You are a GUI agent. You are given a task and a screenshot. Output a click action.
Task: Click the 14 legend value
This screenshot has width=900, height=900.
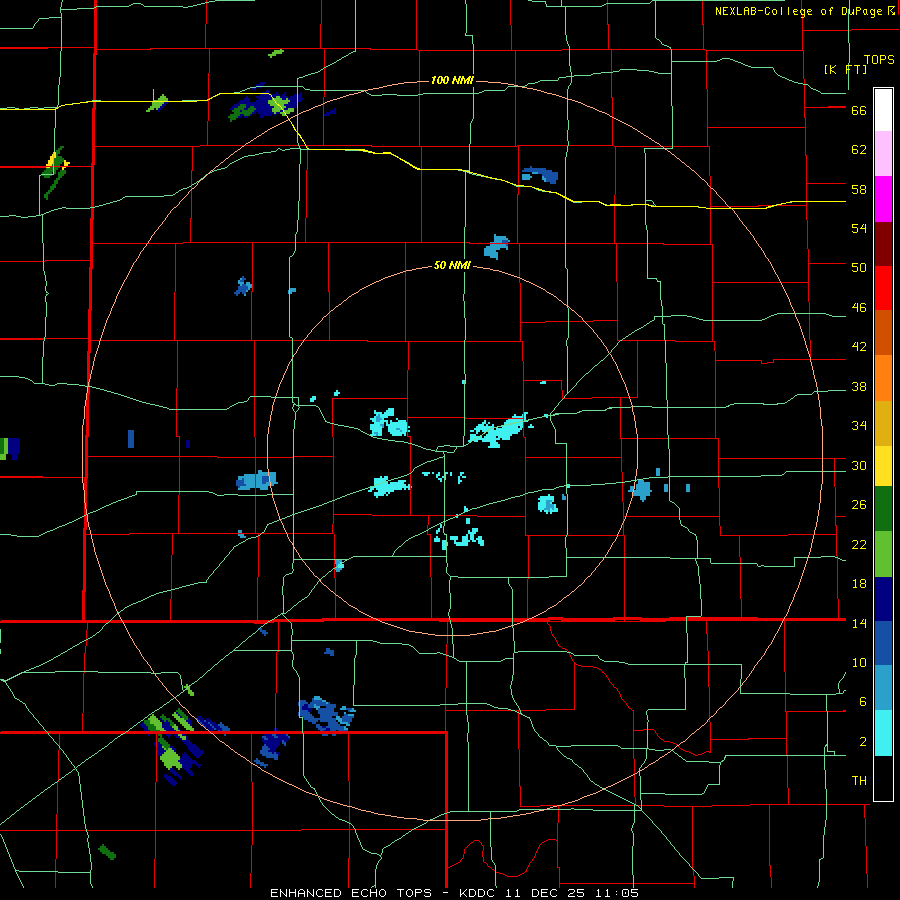click(859, 623)
